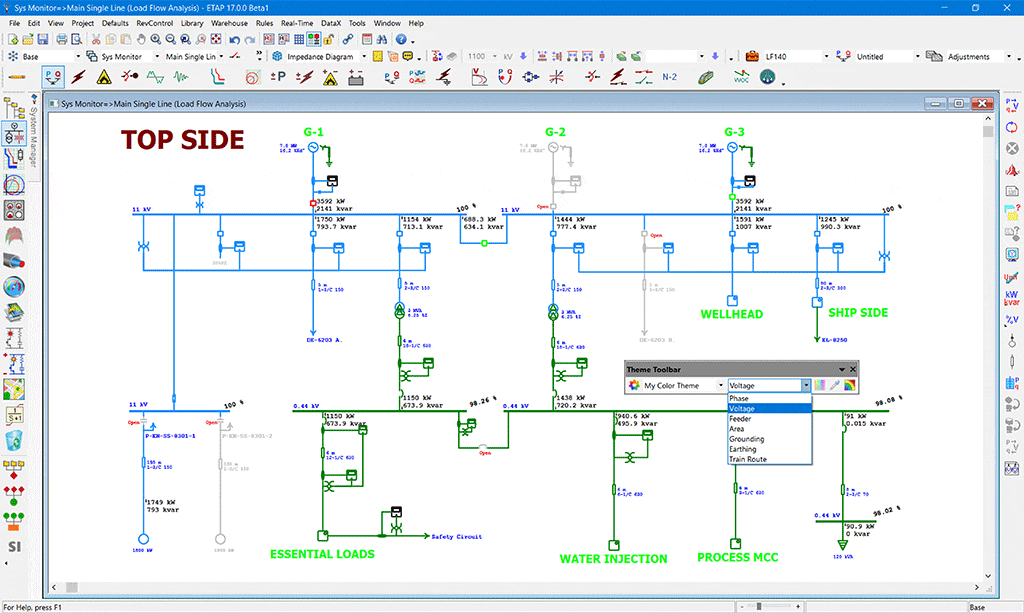
Task: Close the Theme Toolbar panel
Action: coord(854,369)
